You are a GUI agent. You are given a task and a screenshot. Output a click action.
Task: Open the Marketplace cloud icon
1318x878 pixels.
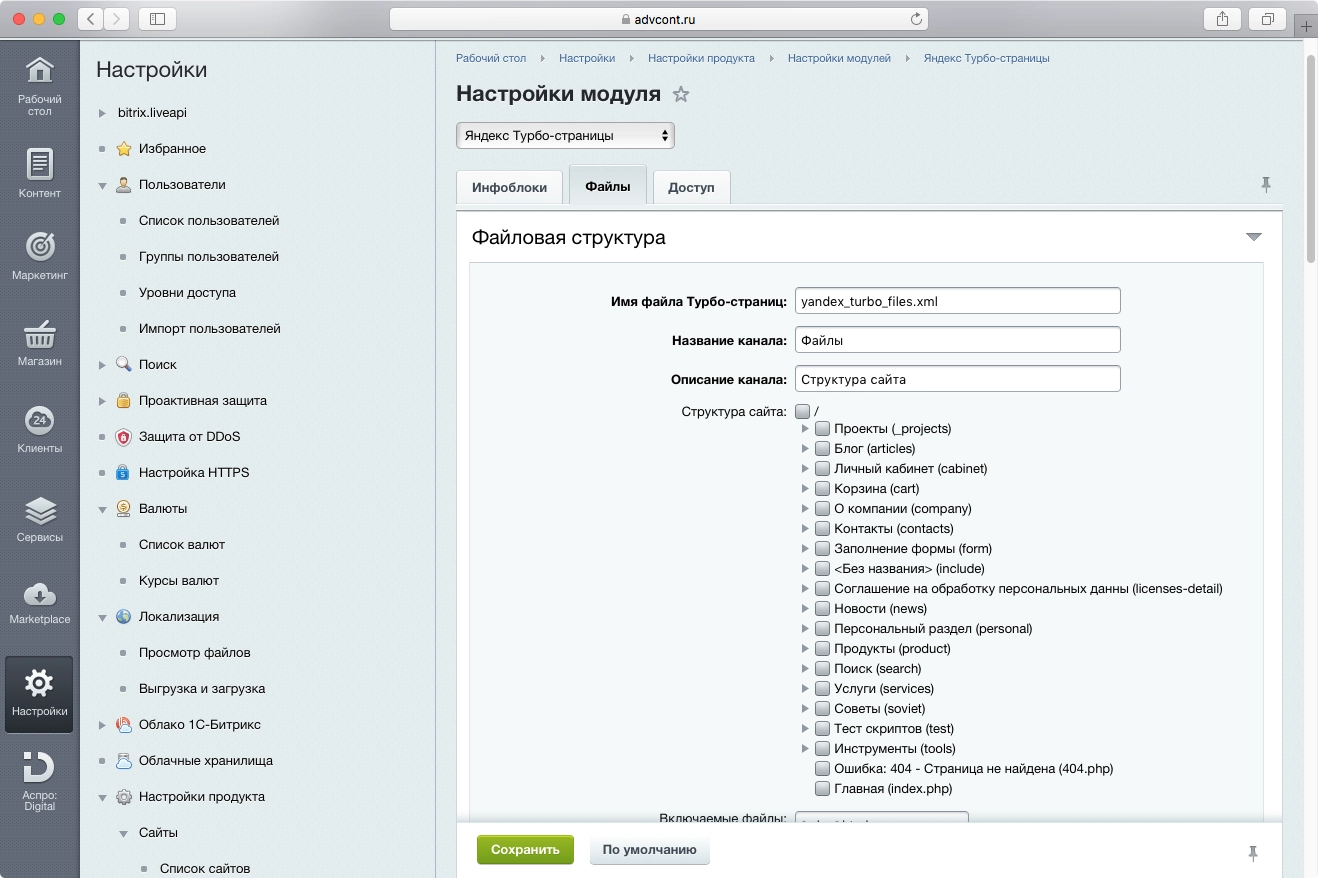click(x=39, y=594)
